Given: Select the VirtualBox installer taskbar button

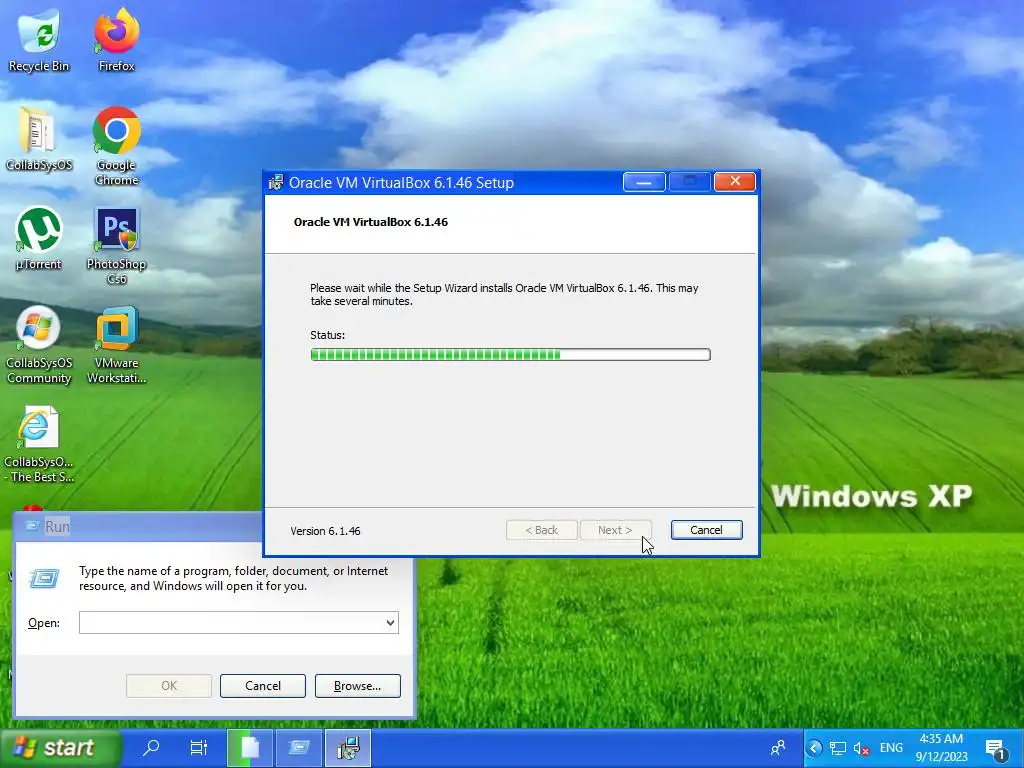Looking at the screenshot, I should tap(348, 748).
